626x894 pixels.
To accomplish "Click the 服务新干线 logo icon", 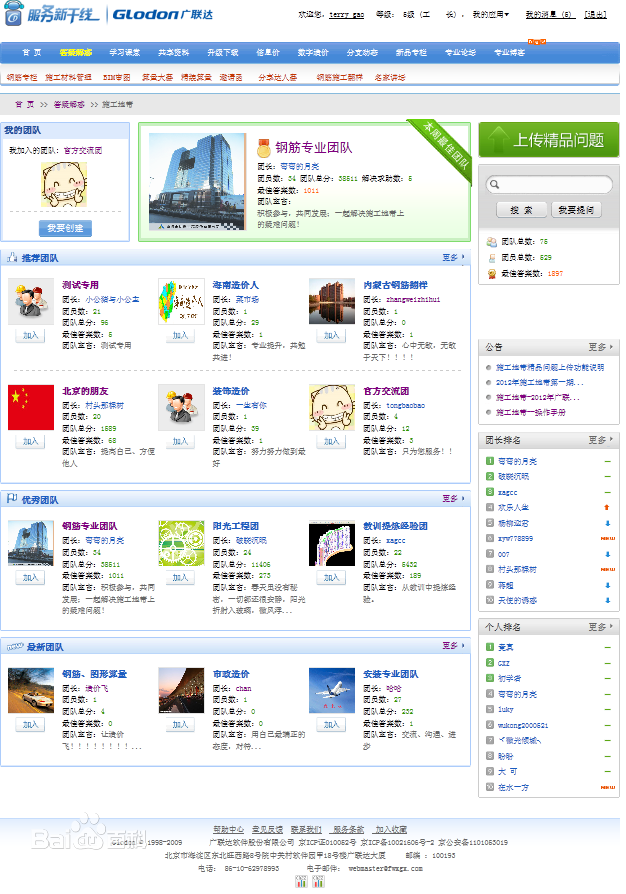I will point(14,15).
